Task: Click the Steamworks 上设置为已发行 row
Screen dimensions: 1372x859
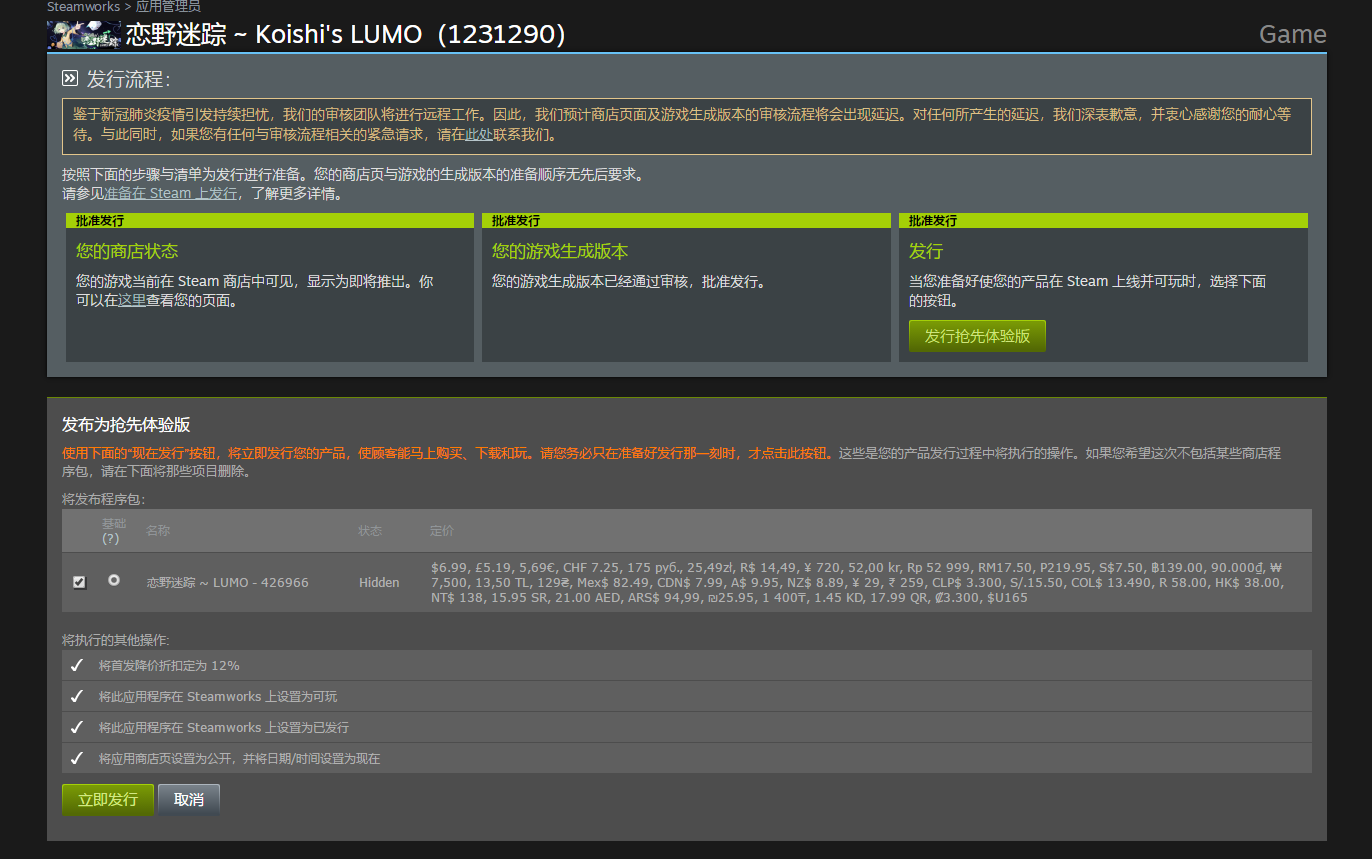Action: click(687, 727)
